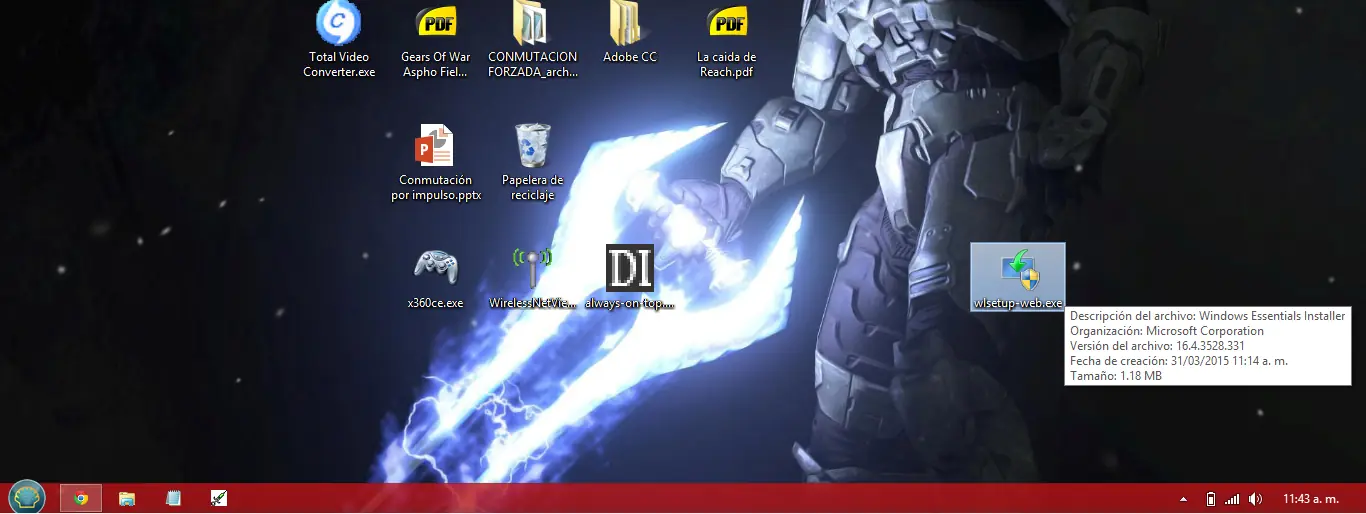Open the Start menu shell button
Image resolution: width=1366 pixels, height=514 pixels.
pos(27,497)
